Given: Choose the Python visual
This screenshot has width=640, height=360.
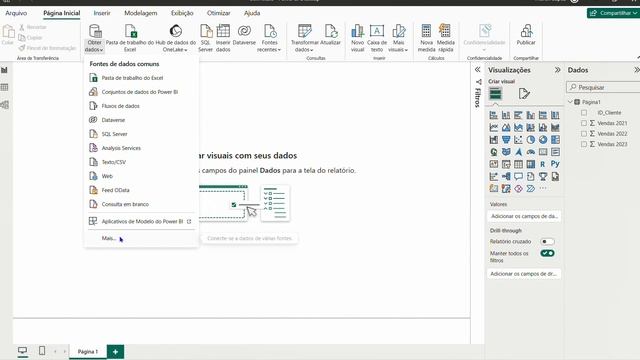Looking at the screenshot, I should coord(555,164).
